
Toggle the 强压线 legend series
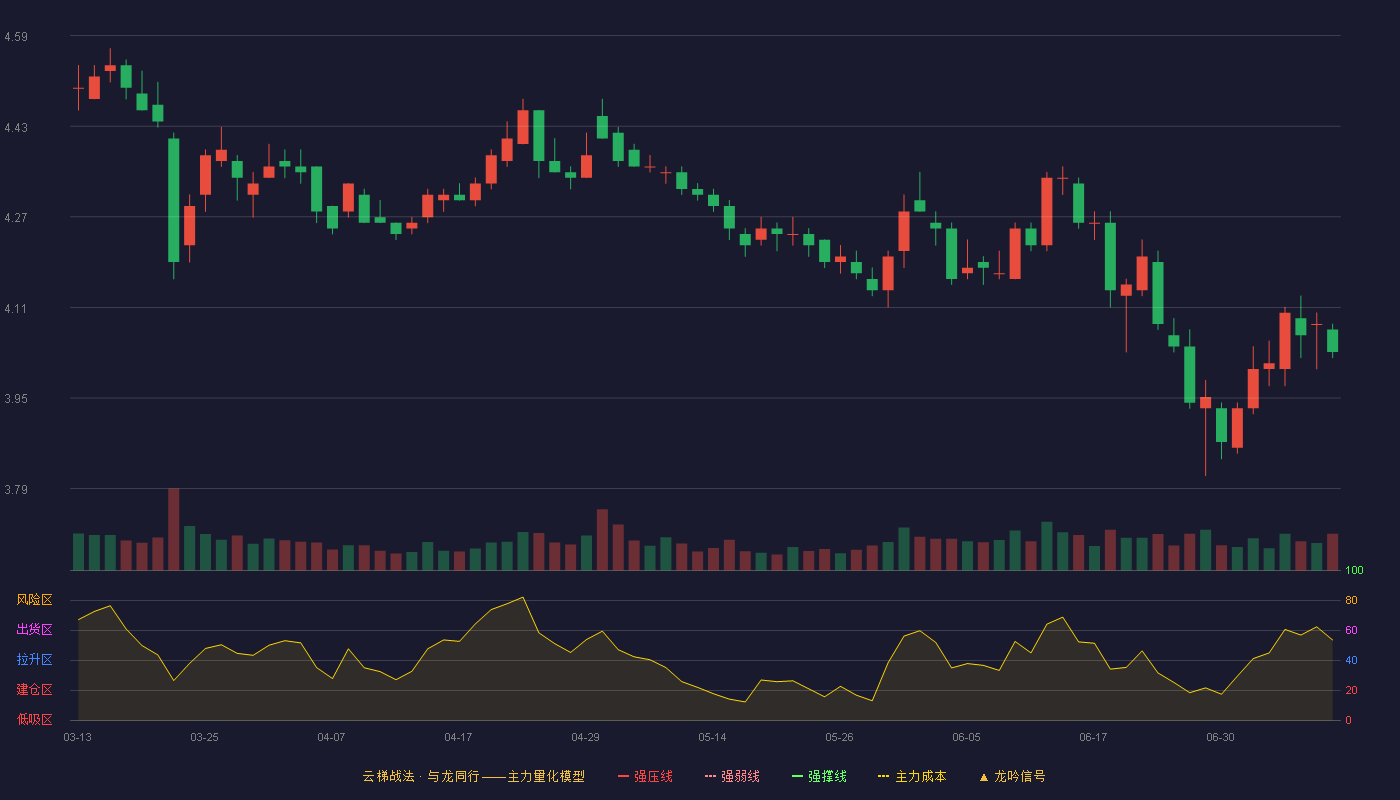645,776
